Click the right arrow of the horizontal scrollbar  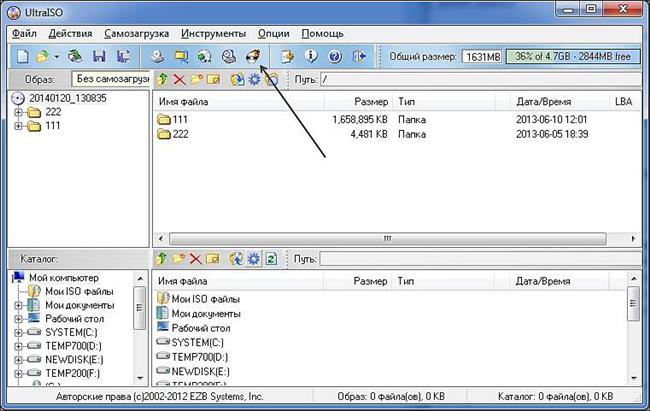pos(633,239)
